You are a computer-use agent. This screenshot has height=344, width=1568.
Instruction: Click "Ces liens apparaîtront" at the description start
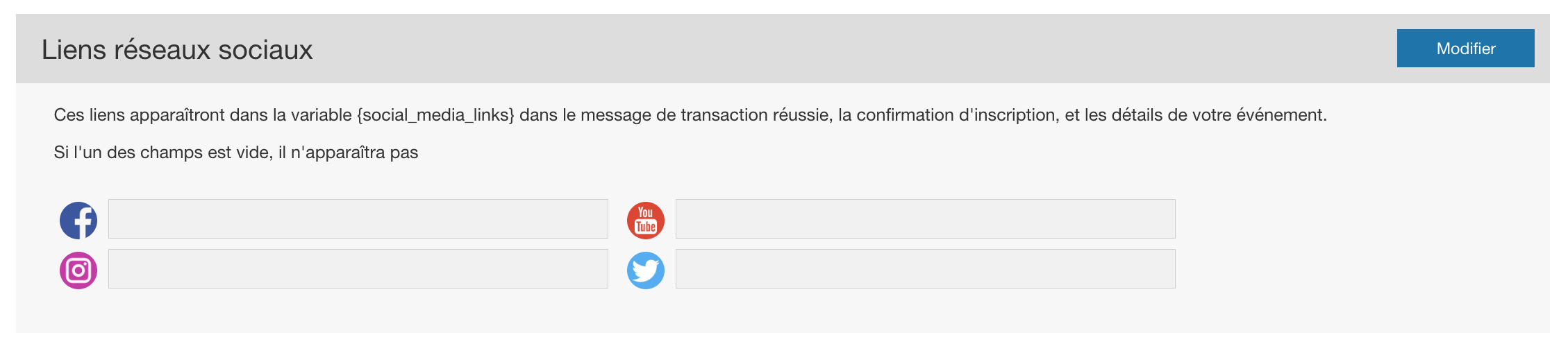click(139, 115)
